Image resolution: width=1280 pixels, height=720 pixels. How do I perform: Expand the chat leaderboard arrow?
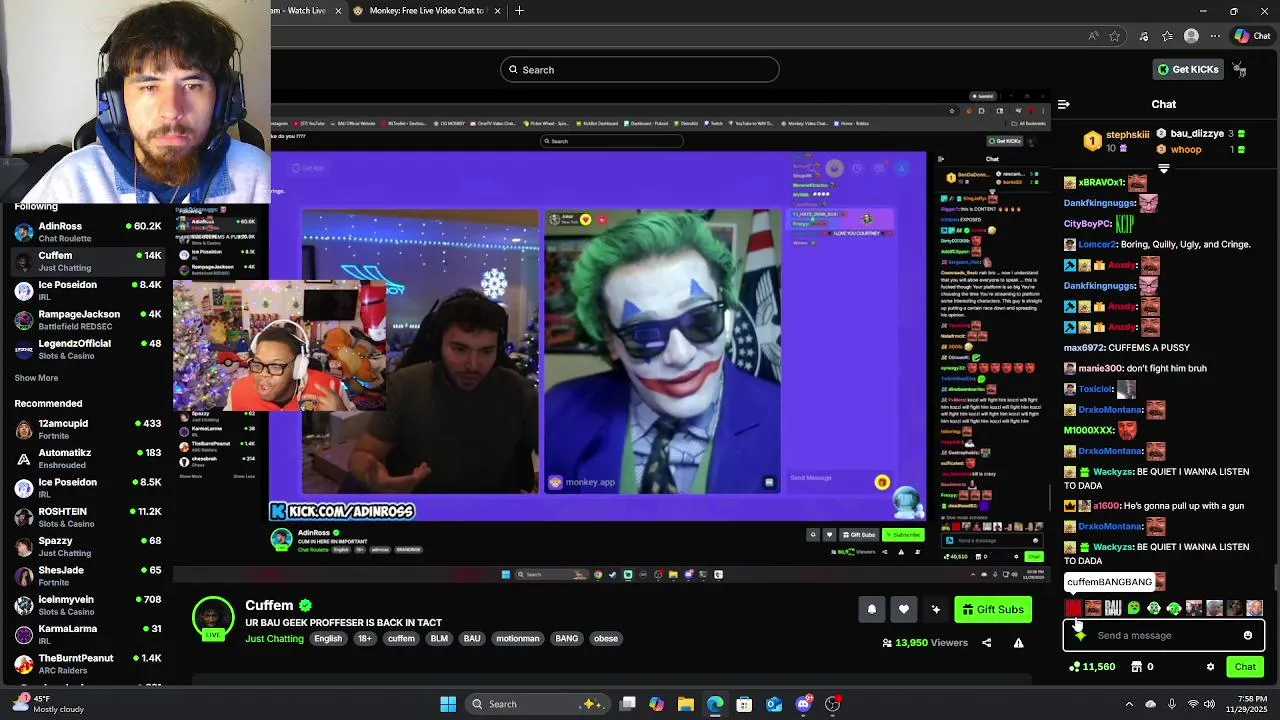[1163, 169]
